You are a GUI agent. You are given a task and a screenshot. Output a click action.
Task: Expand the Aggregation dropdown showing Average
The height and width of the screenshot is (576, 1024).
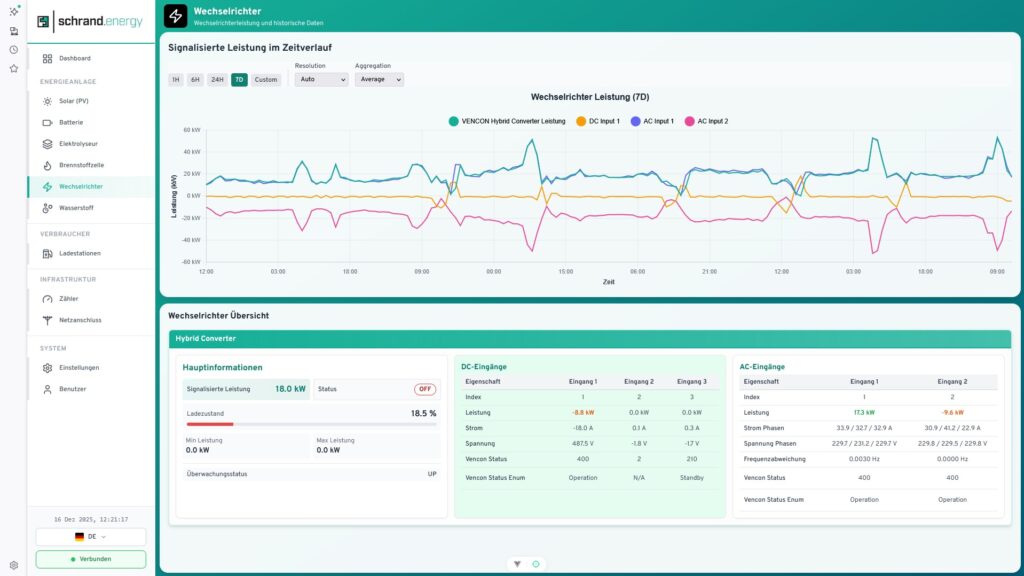pyautogui.click(x=379, y=79)
